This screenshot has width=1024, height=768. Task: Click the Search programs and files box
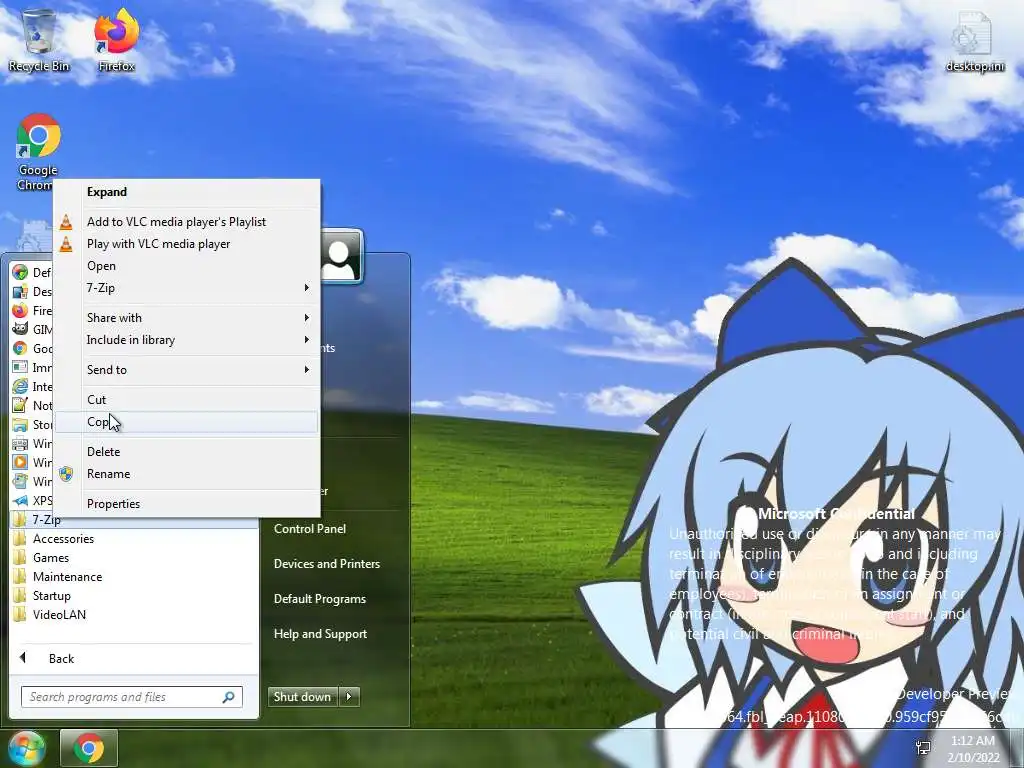(132, 697)
